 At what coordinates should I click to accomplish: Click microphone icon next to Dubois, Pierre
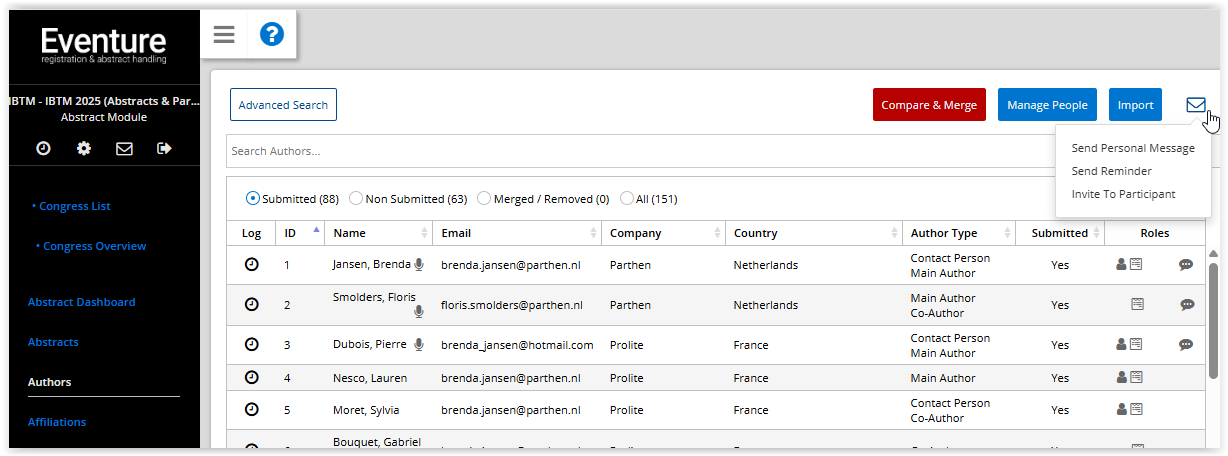point(419,344)
